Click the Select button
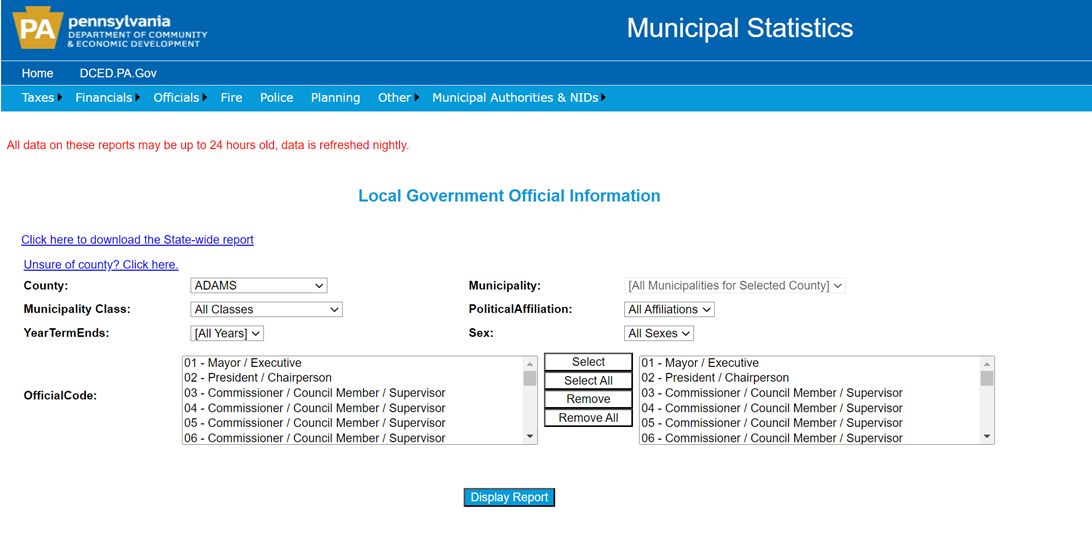 (588, 362)
